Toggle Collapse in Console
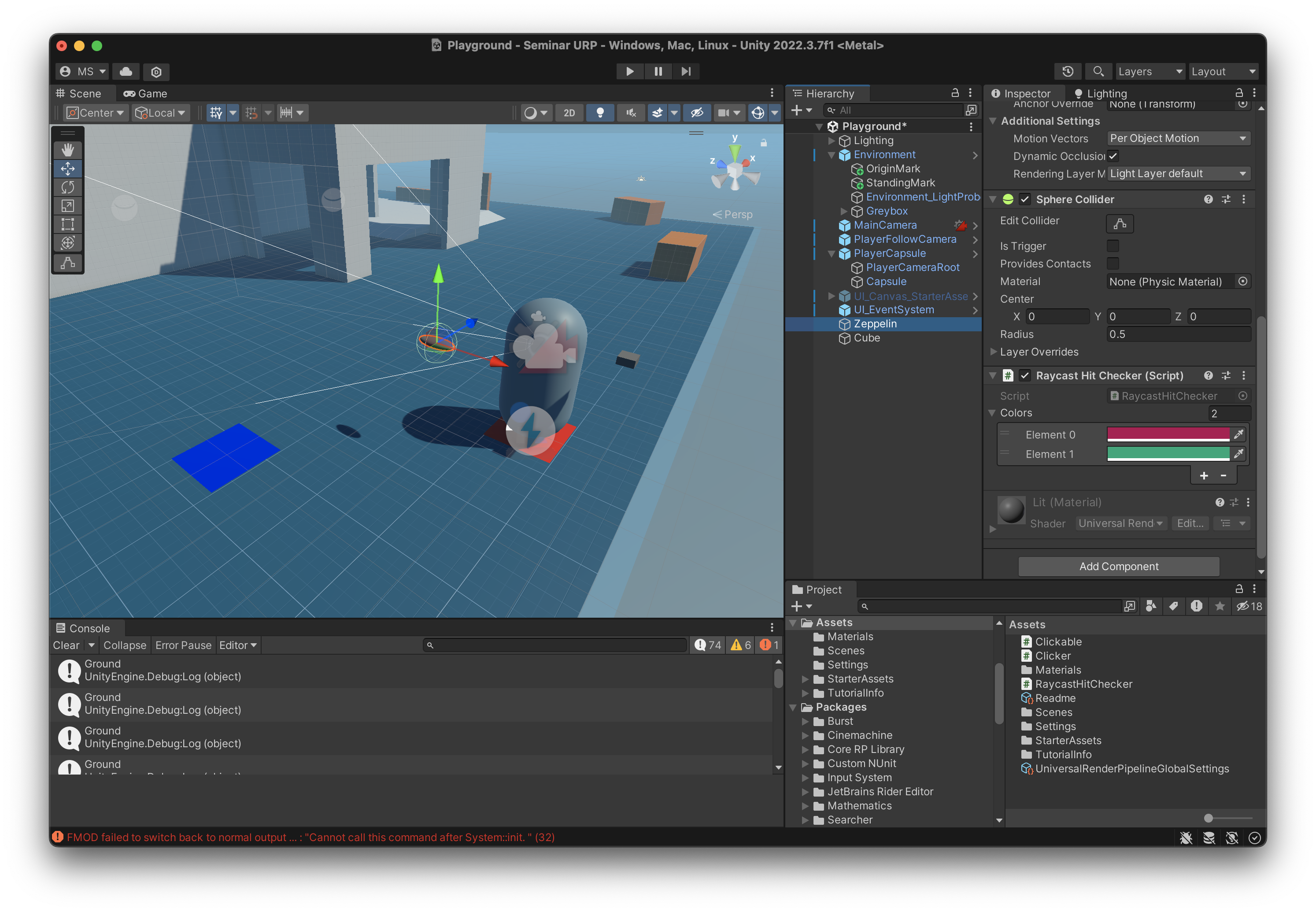 (125, 645)
